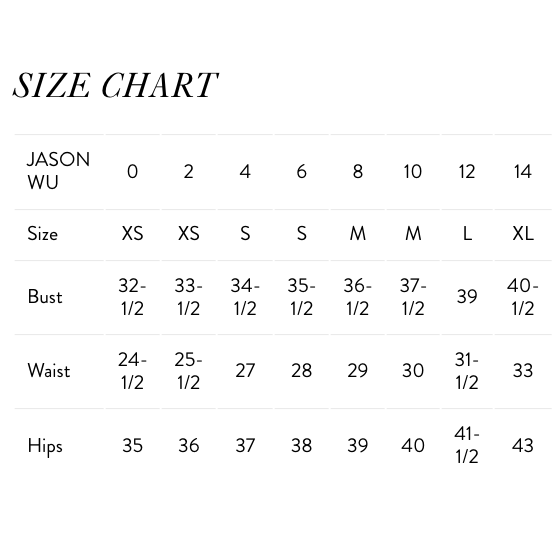Select hips value 43
Image resolution: width=555 pixels, height=555 pixels.
[x=522, y=445]
